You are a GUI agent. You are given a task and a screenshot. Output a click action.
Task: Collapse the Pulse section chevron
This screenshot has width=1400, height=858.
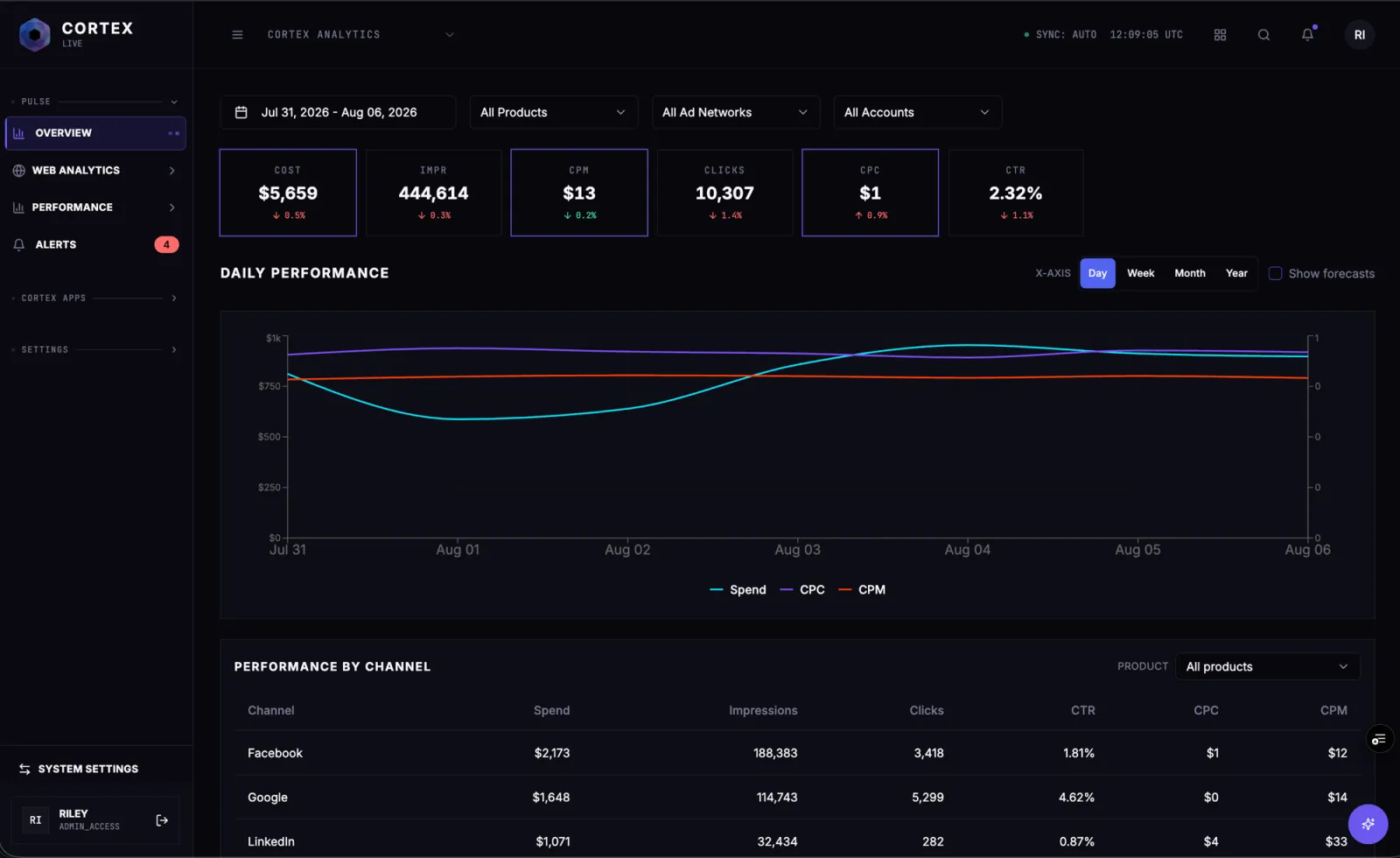point(174,102)
